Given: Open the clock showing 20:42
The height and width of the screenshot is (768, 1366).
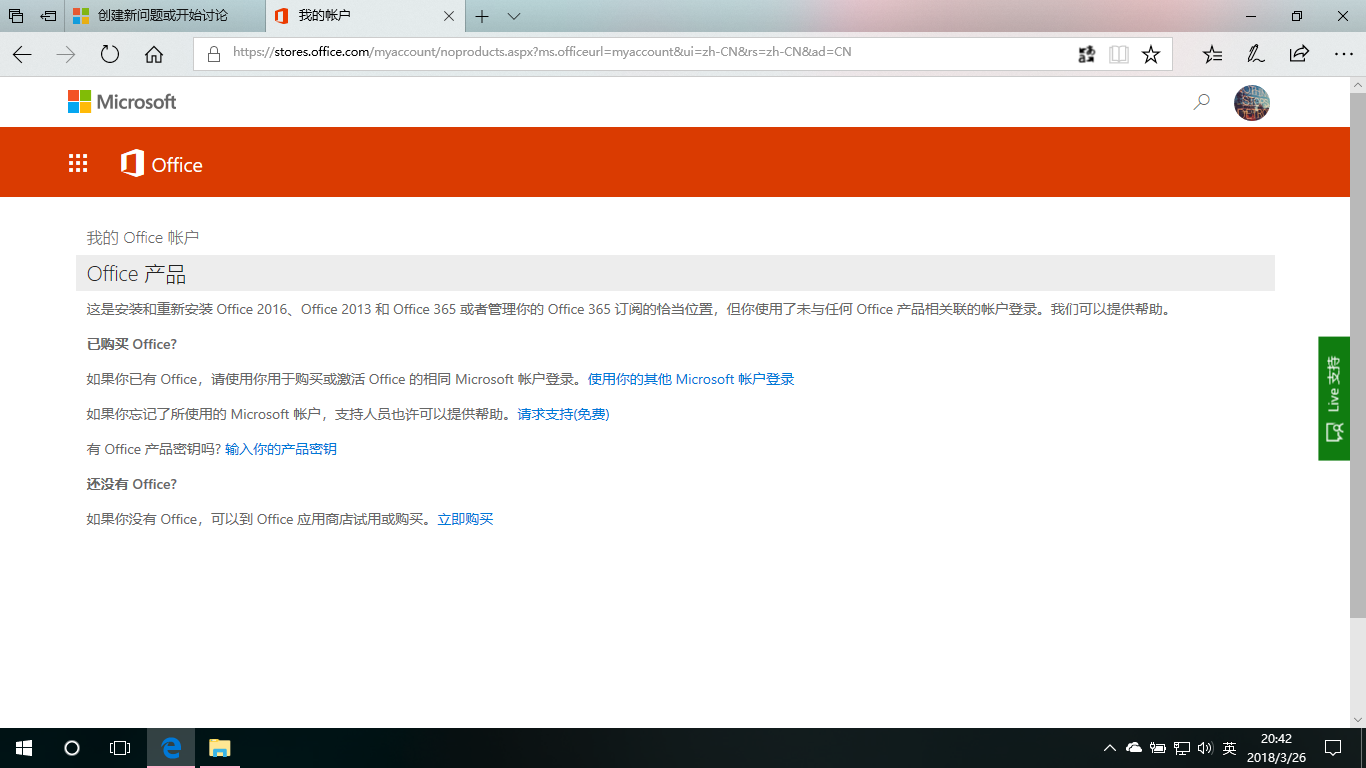Looking at the screenshot, I should 1276,748.
